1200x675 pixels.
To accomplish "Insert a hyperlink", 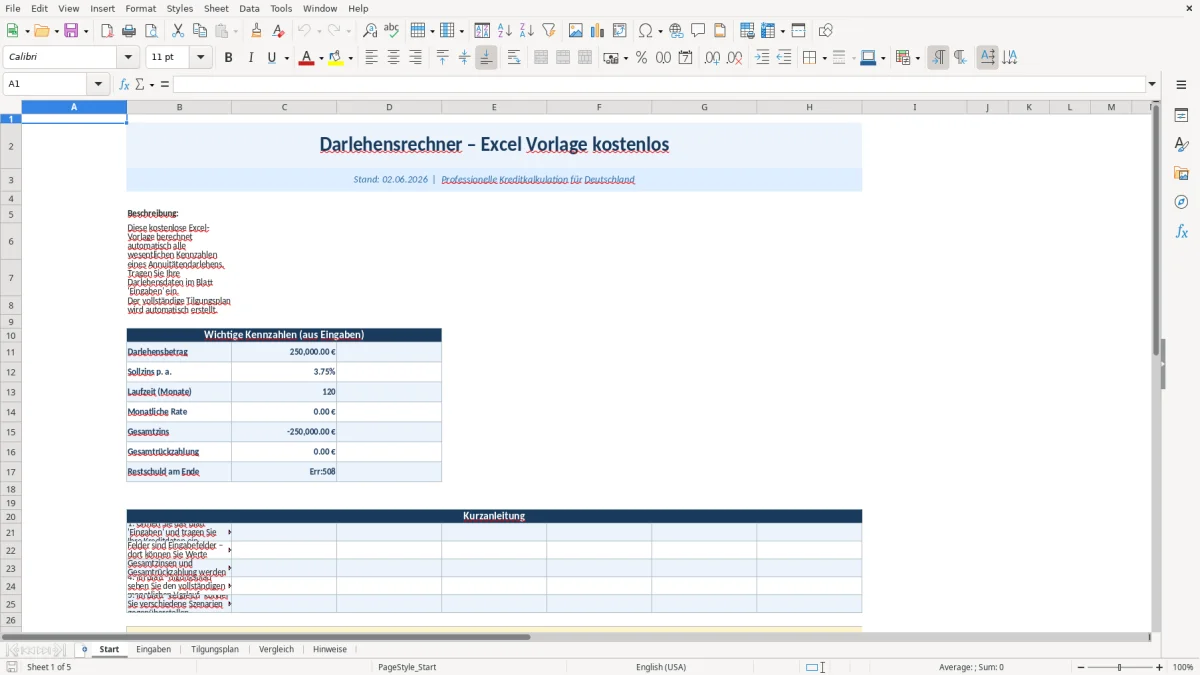I will (x=676, y=31).
